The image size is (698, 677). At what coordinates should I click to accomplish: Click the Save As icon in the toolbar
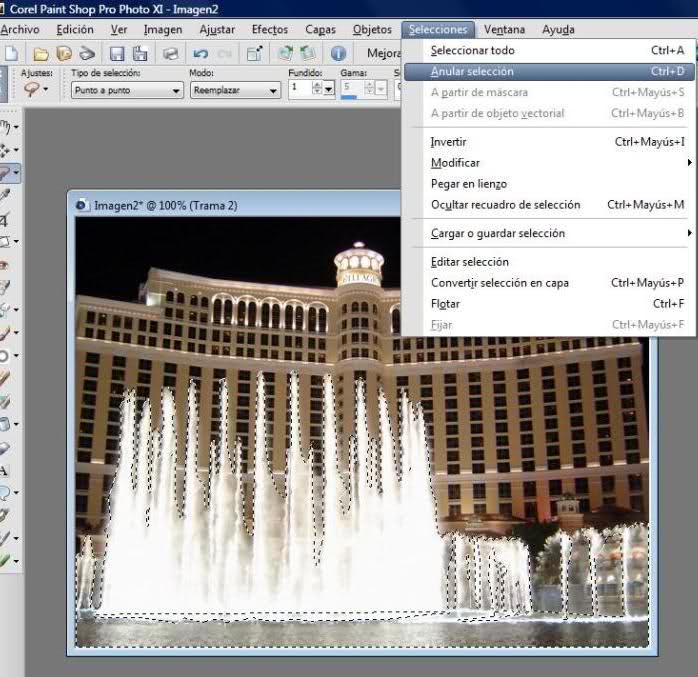140,54
